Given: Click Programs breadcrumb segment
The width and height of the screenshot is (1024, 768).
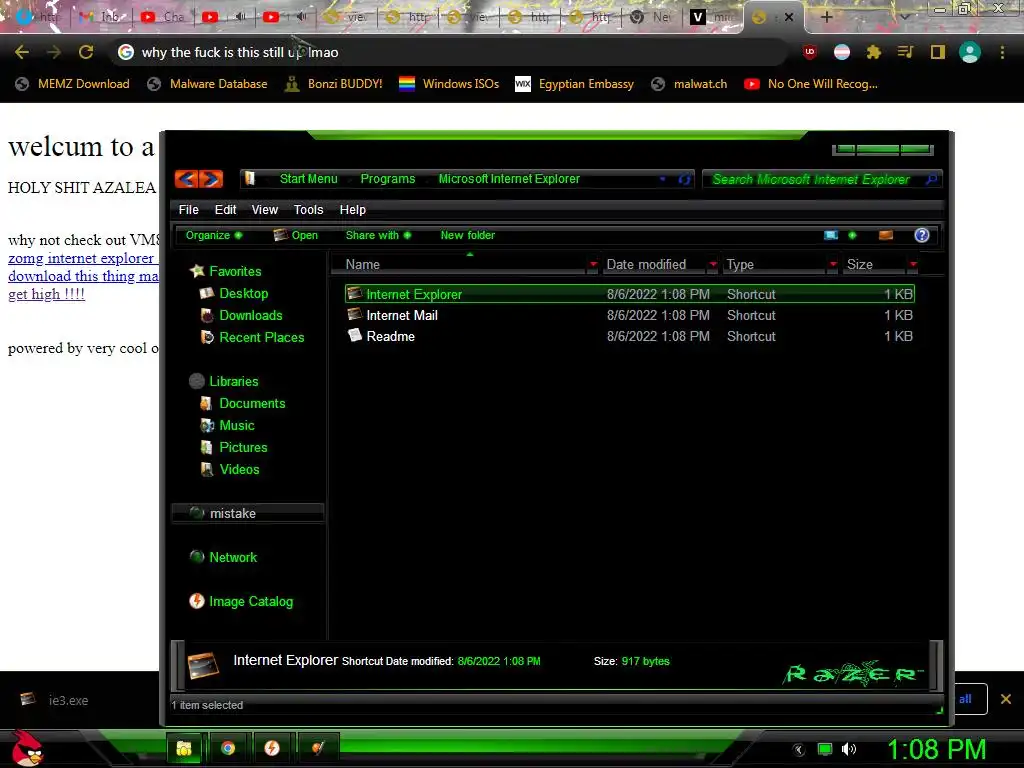Looking at the screenshot, I should point(387,179).
